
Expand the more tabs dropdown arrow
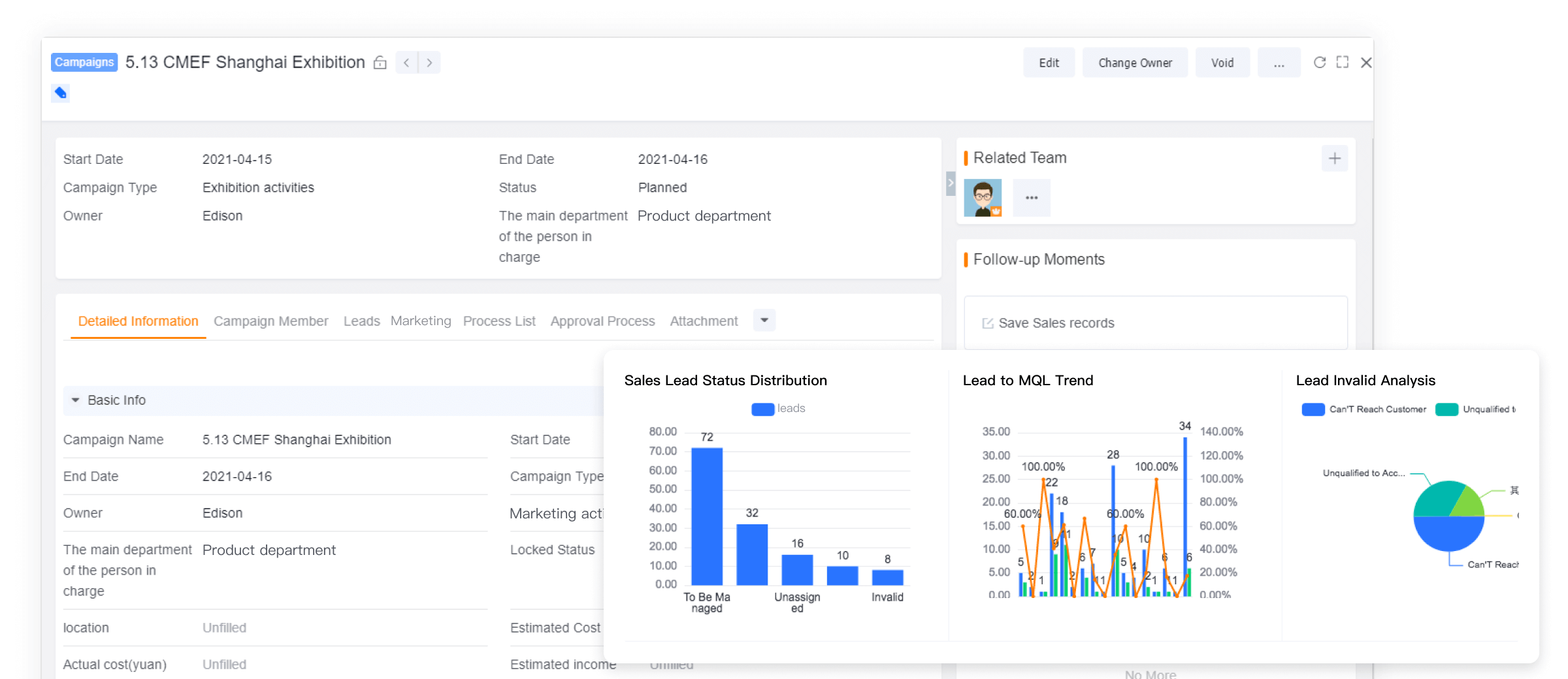point(764,320)
